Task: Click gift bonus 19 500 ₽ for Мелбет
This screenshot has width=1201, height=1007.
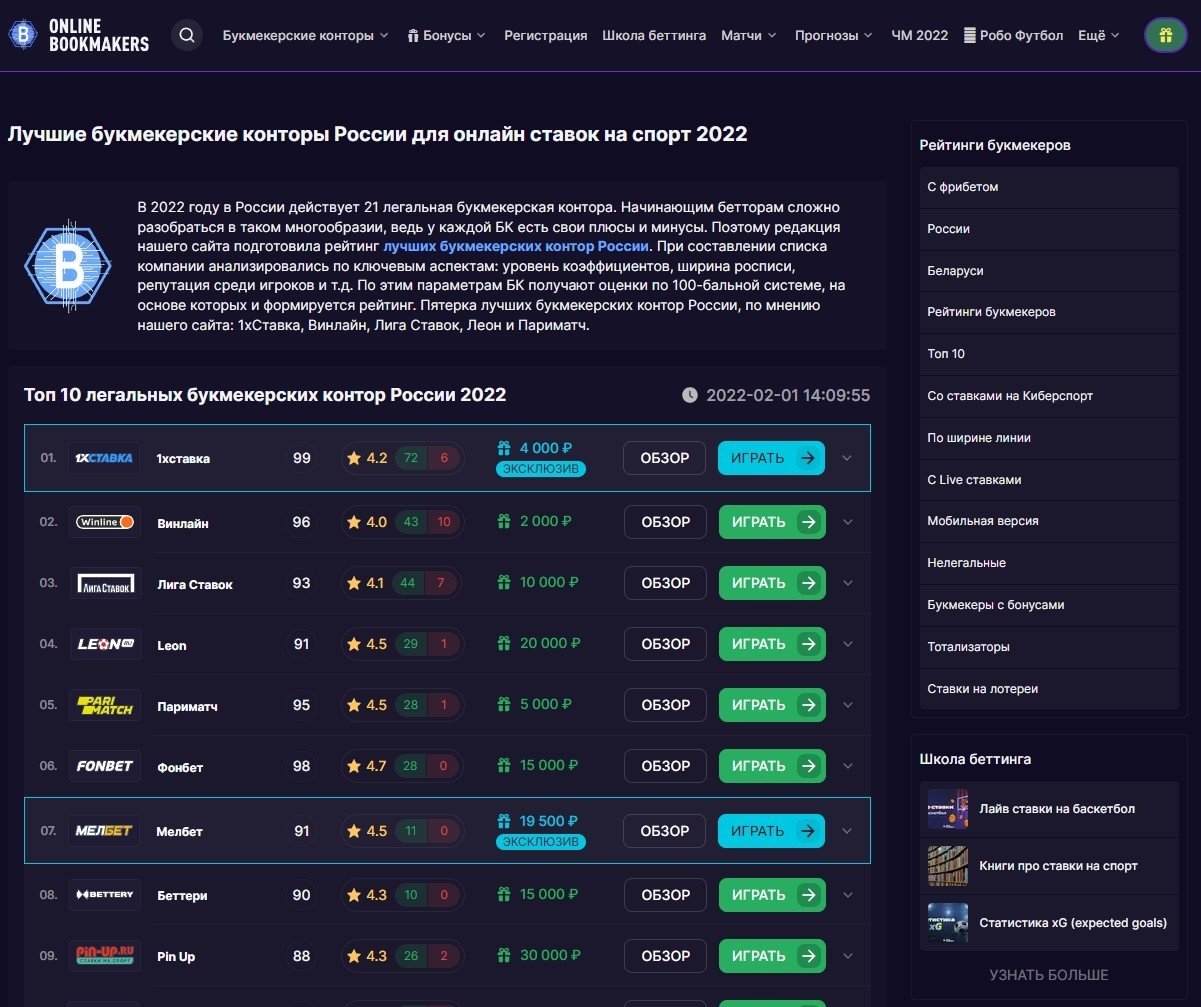Action: pos(537,821)
